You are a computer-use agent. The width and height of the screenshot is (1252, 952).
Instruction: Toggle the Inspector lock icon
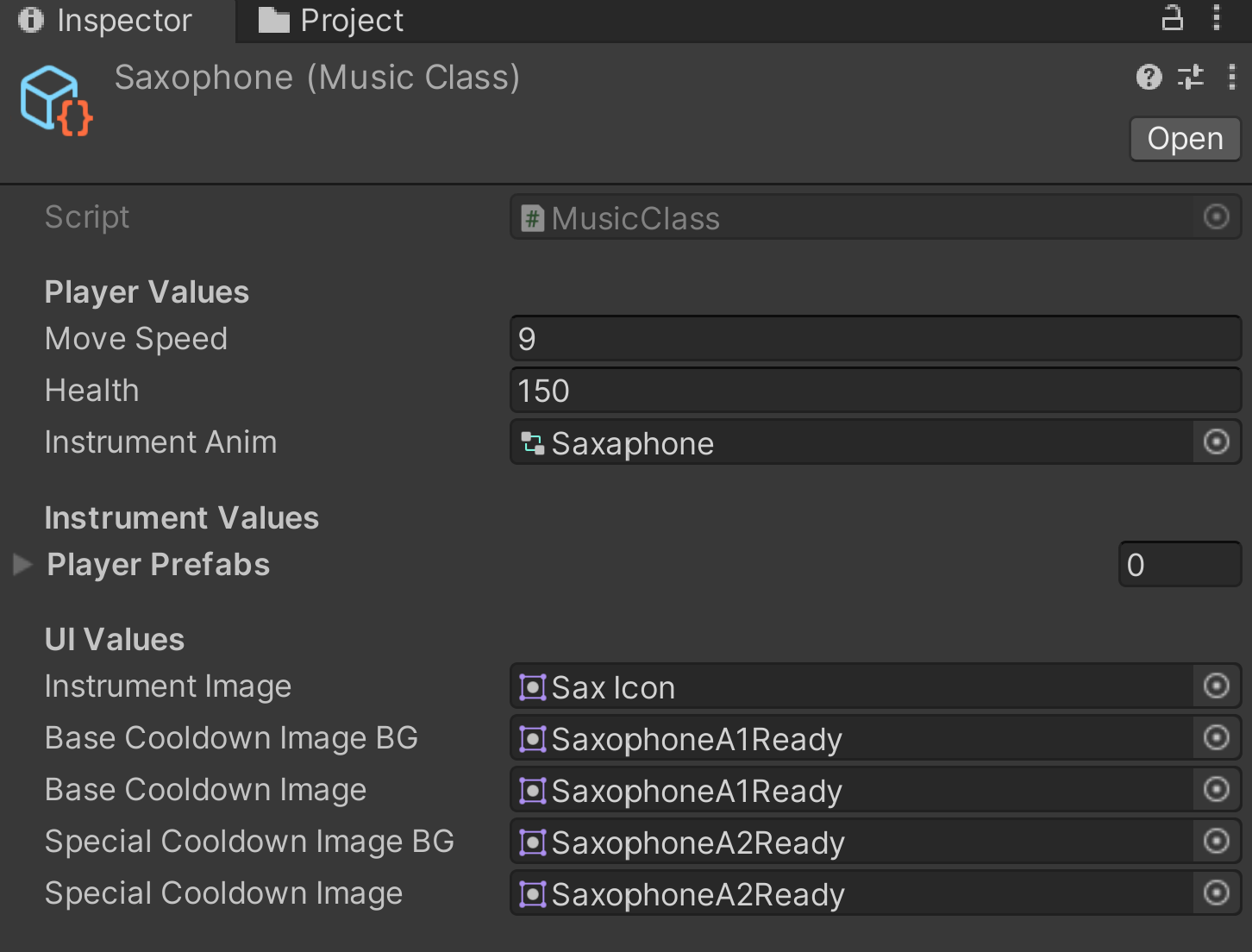pos(1173,17)
